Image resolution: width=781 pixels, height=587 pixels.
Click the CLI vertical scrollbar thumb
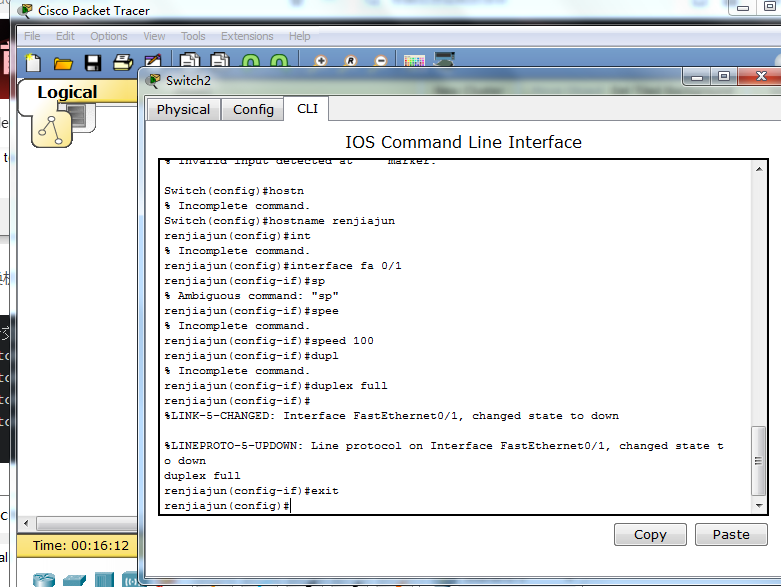pos(758,461)
